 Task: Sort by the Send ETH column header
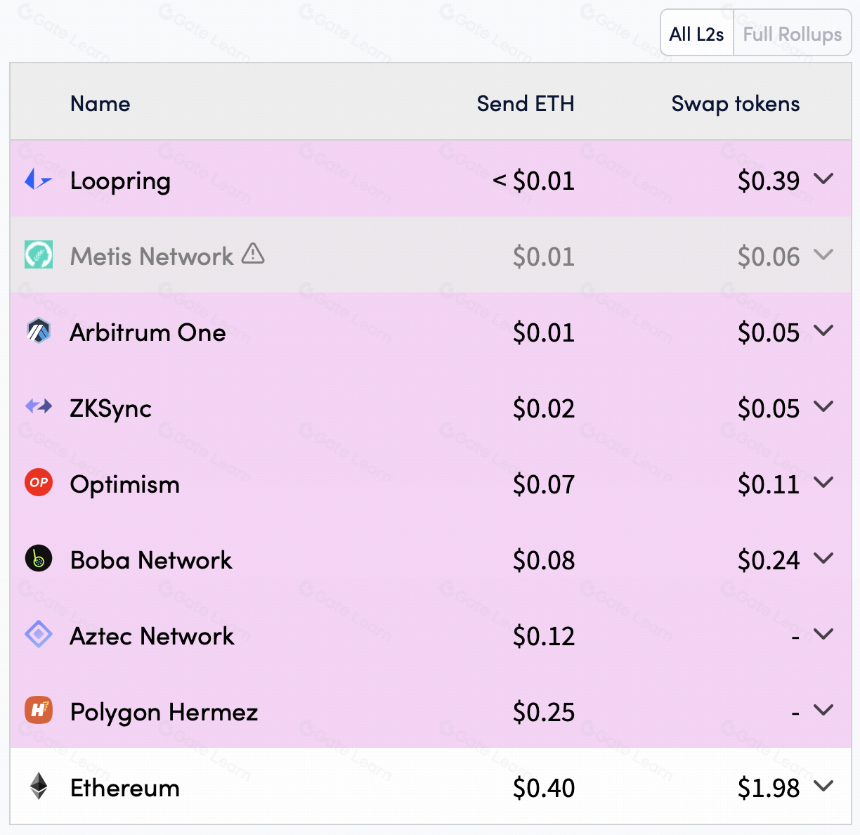pyautogui.click(x=525, y=103)
